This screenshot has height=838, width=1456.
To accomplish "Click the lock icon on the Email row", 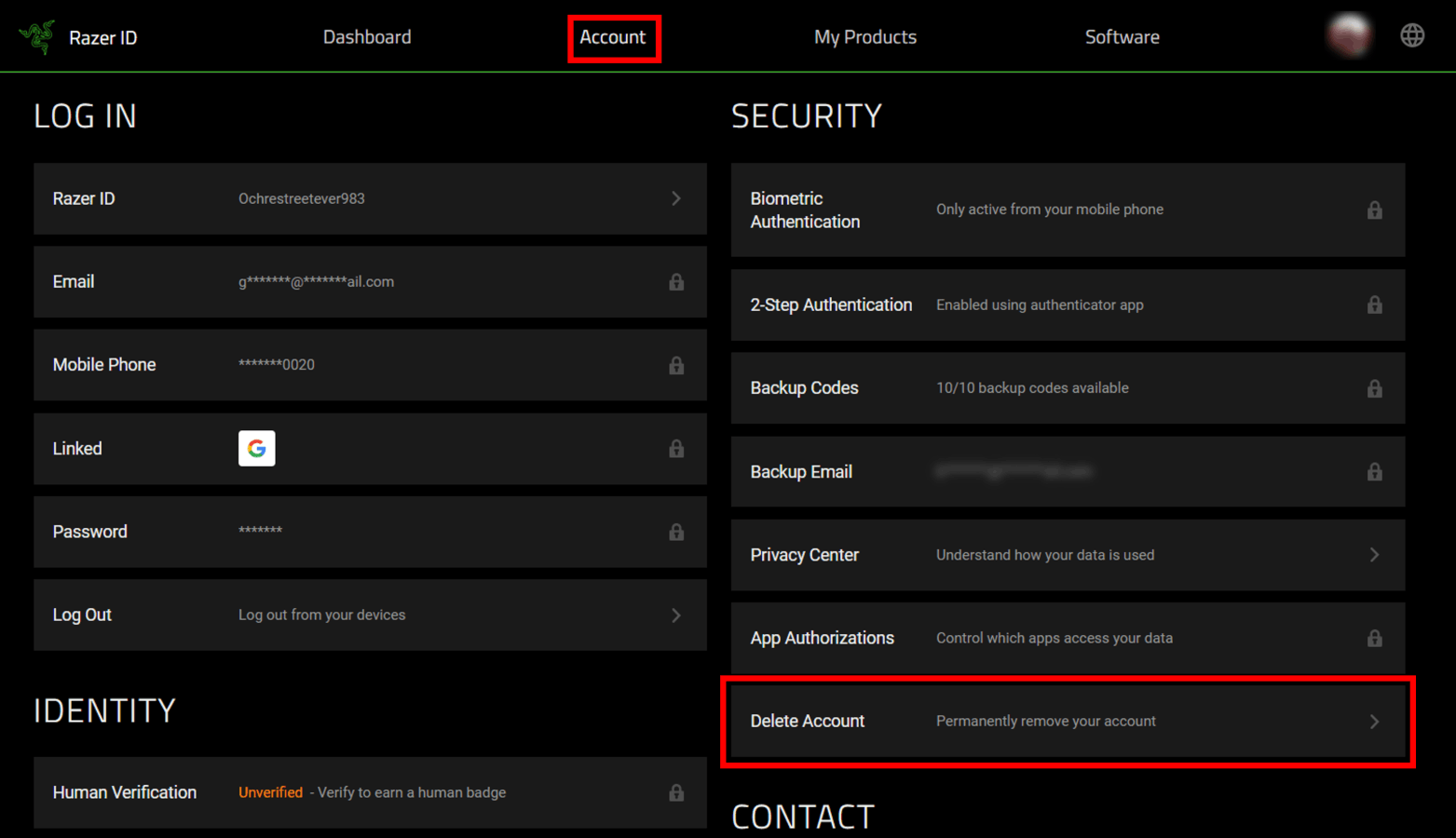I will (676, 282).
